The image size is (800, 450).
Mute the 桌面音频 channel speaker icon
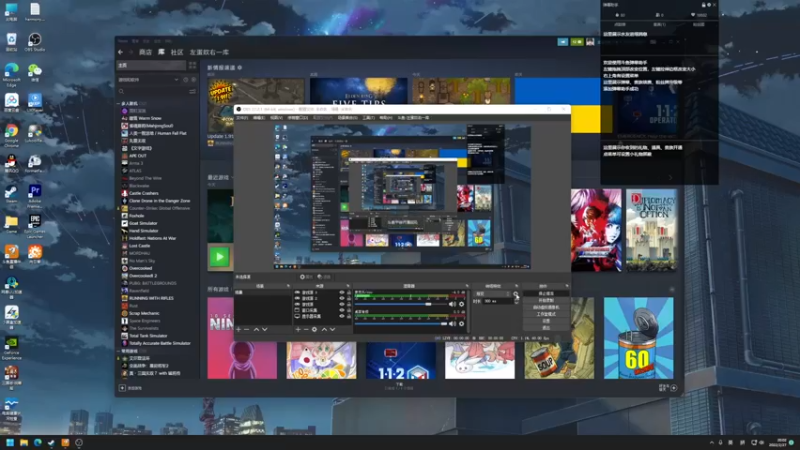click(x=452, y=323)
